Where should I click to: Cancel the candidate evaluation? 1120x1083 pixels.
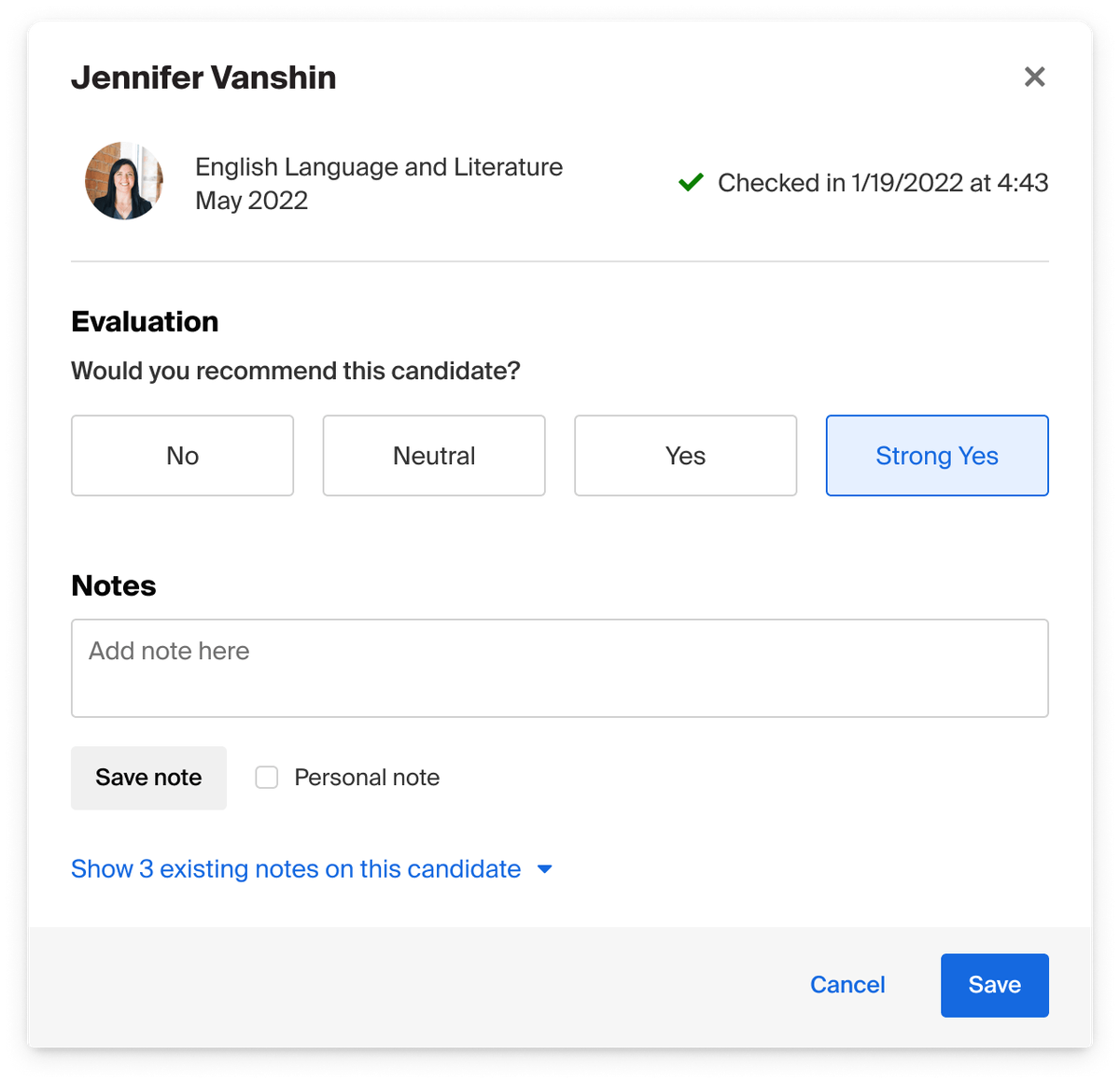pyautogui.click(x=847, y=985)
